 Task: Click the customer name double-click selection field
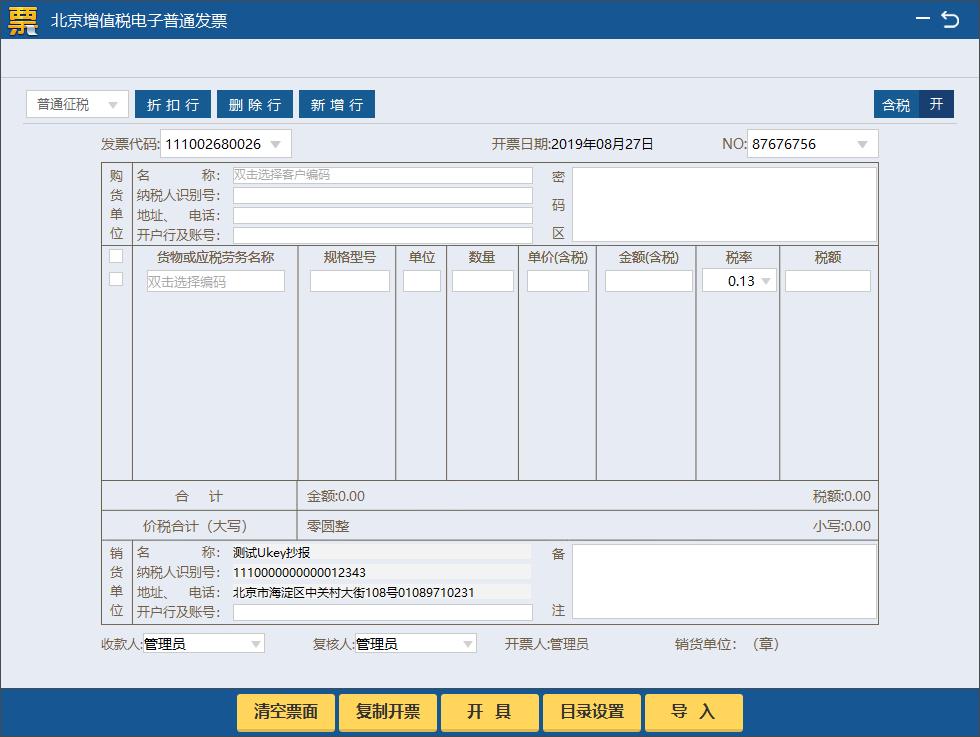click(x=382, y=175)
